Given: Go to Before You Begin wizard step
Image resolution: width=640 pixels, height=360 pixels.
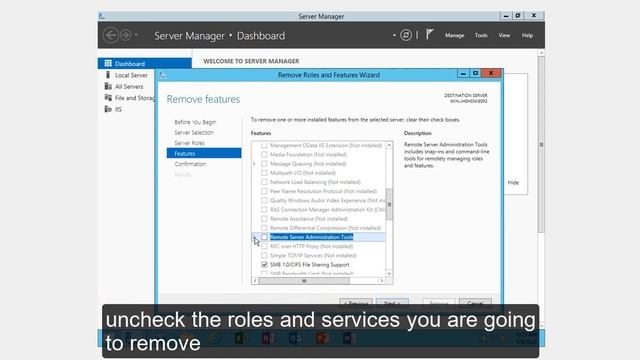Looking at the screenshot, I should pos(195,122).
